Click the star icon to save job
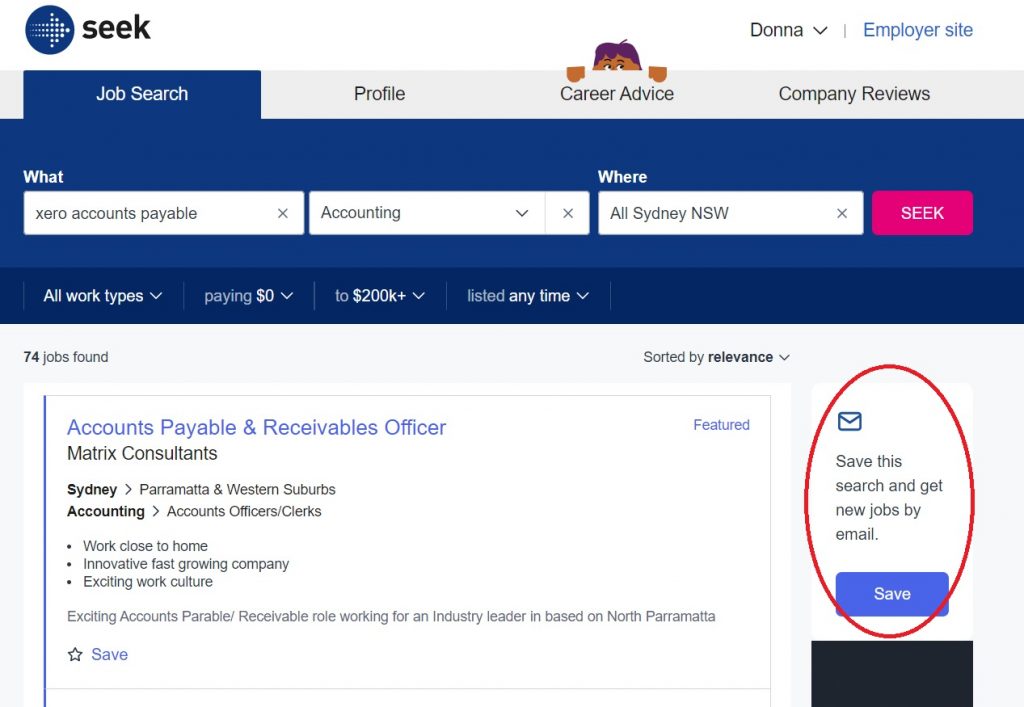This screenshot has width=1024, height=707. (x=75, y=654)
